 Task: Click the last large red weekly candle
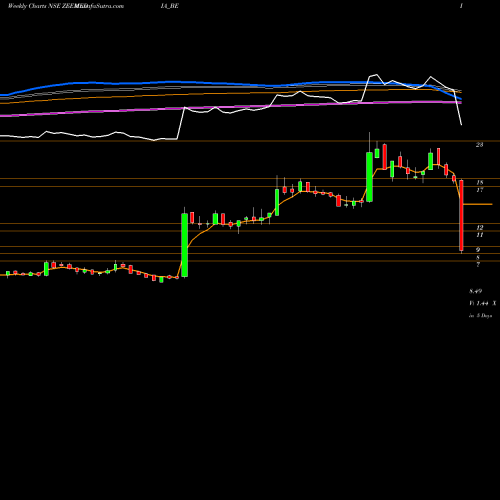461,215
